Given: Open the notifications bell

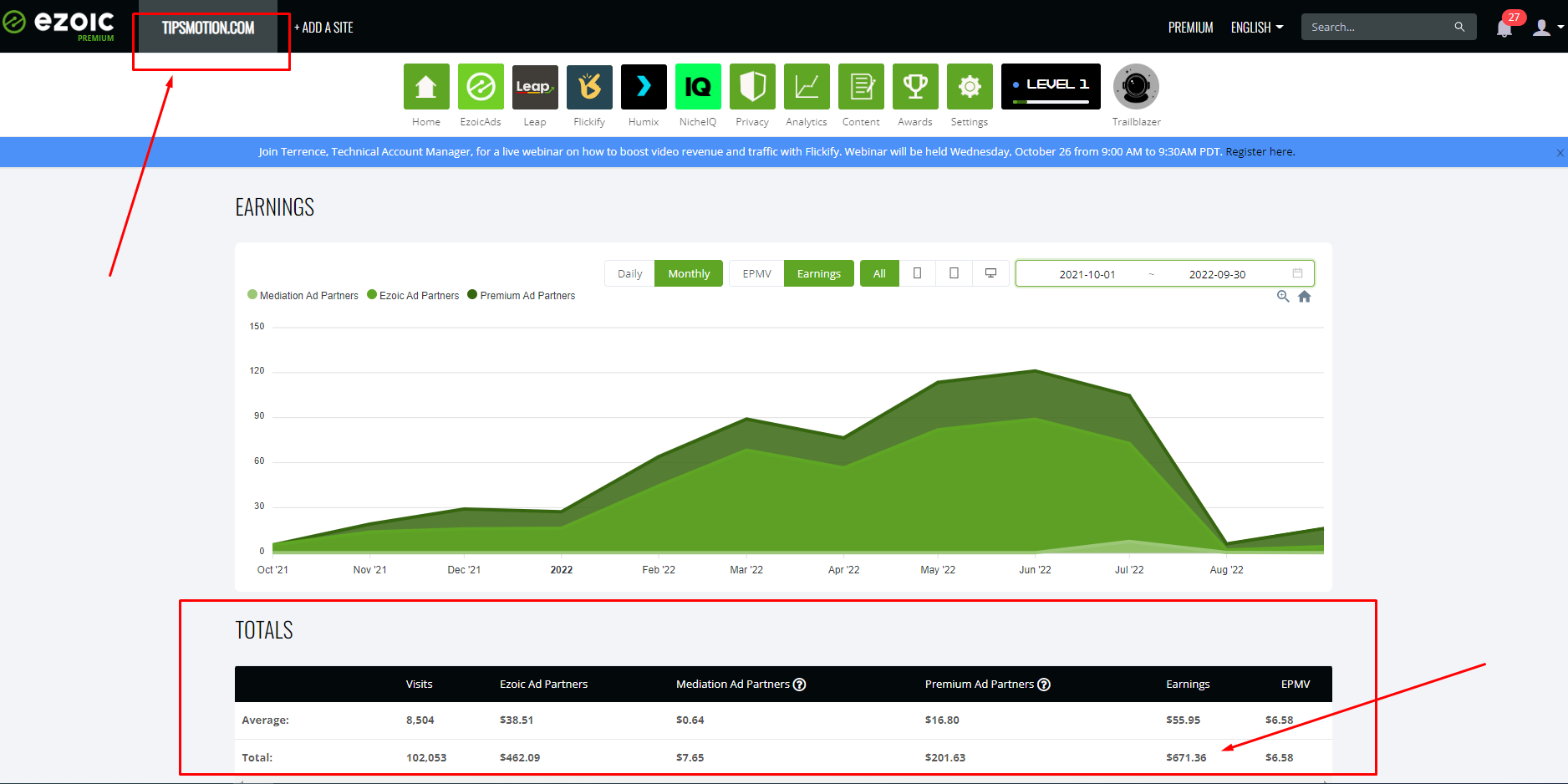Looking at the screenshot, I should (1504, 28).
